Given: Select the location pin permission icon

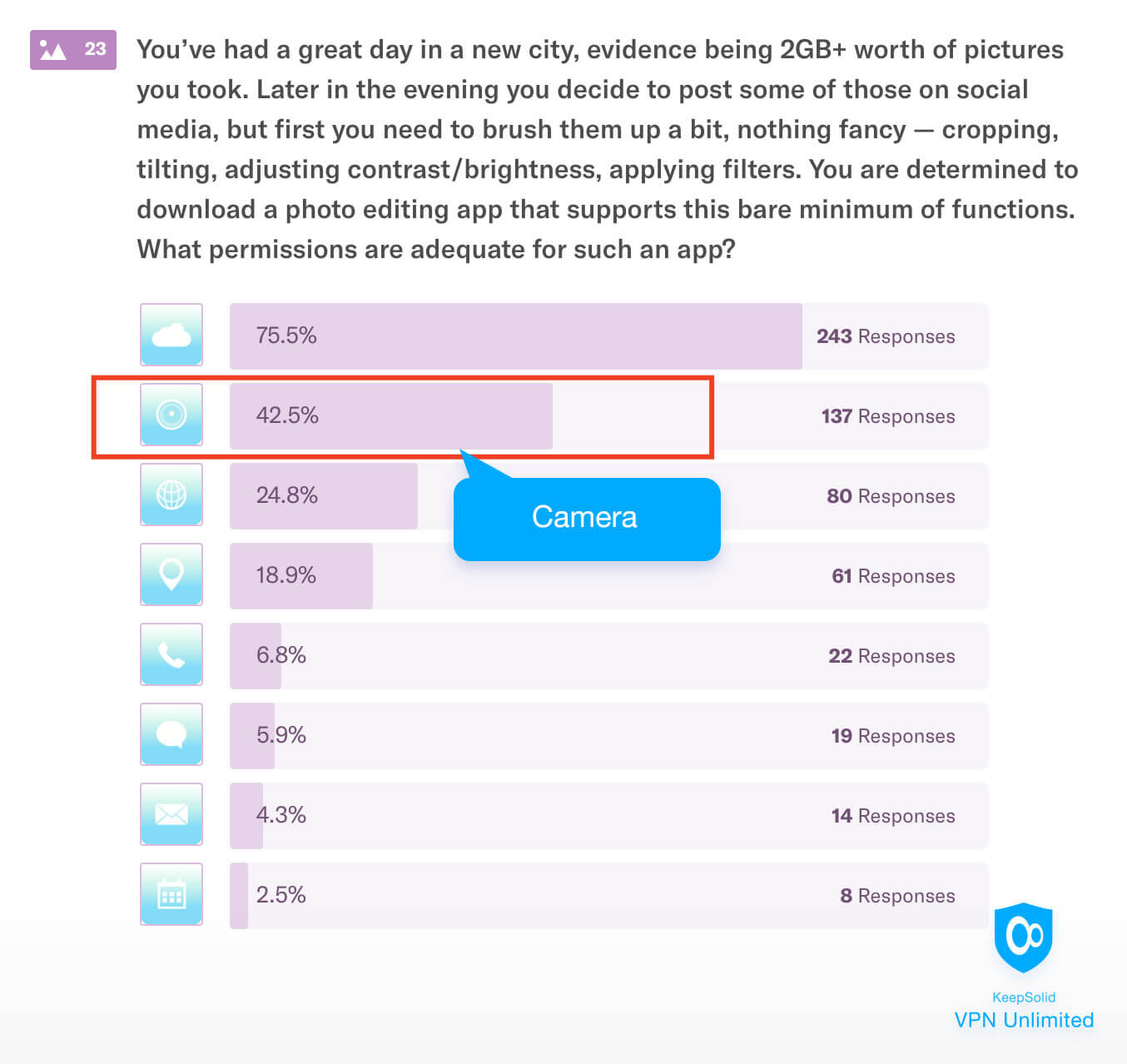Looking at the screenshot, I should click(x=171, y=574).
